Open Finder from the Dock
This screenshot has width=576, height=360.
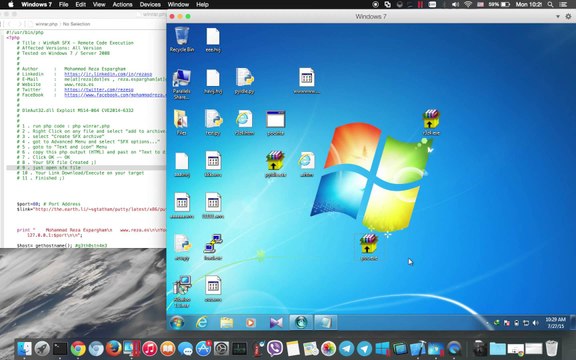pos(24,348)
